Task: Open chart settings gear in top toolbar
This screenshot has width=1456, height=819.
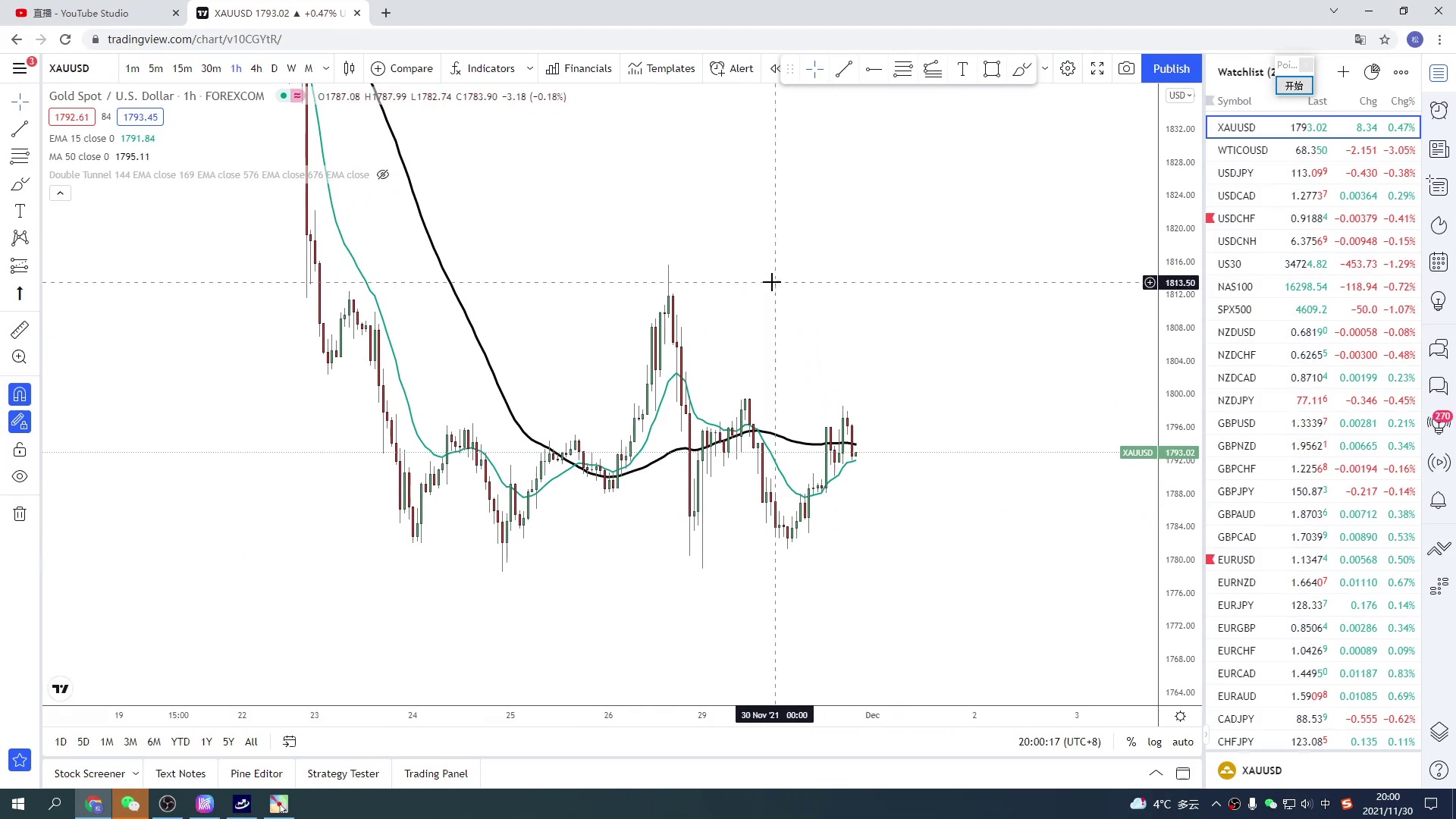Action: tap(1068, 68)
